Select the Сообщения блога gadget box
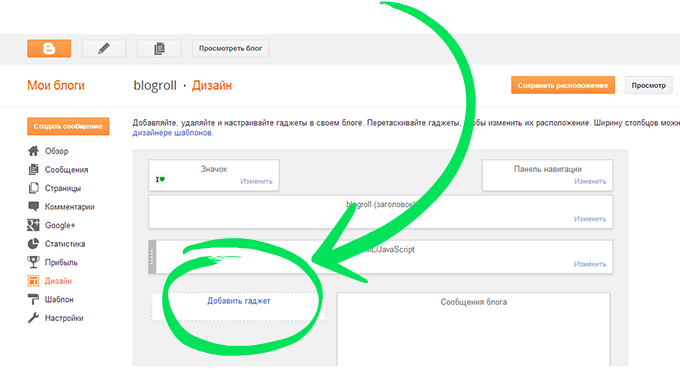This screenshot has width=680, height=370. [x=474, y=330]
